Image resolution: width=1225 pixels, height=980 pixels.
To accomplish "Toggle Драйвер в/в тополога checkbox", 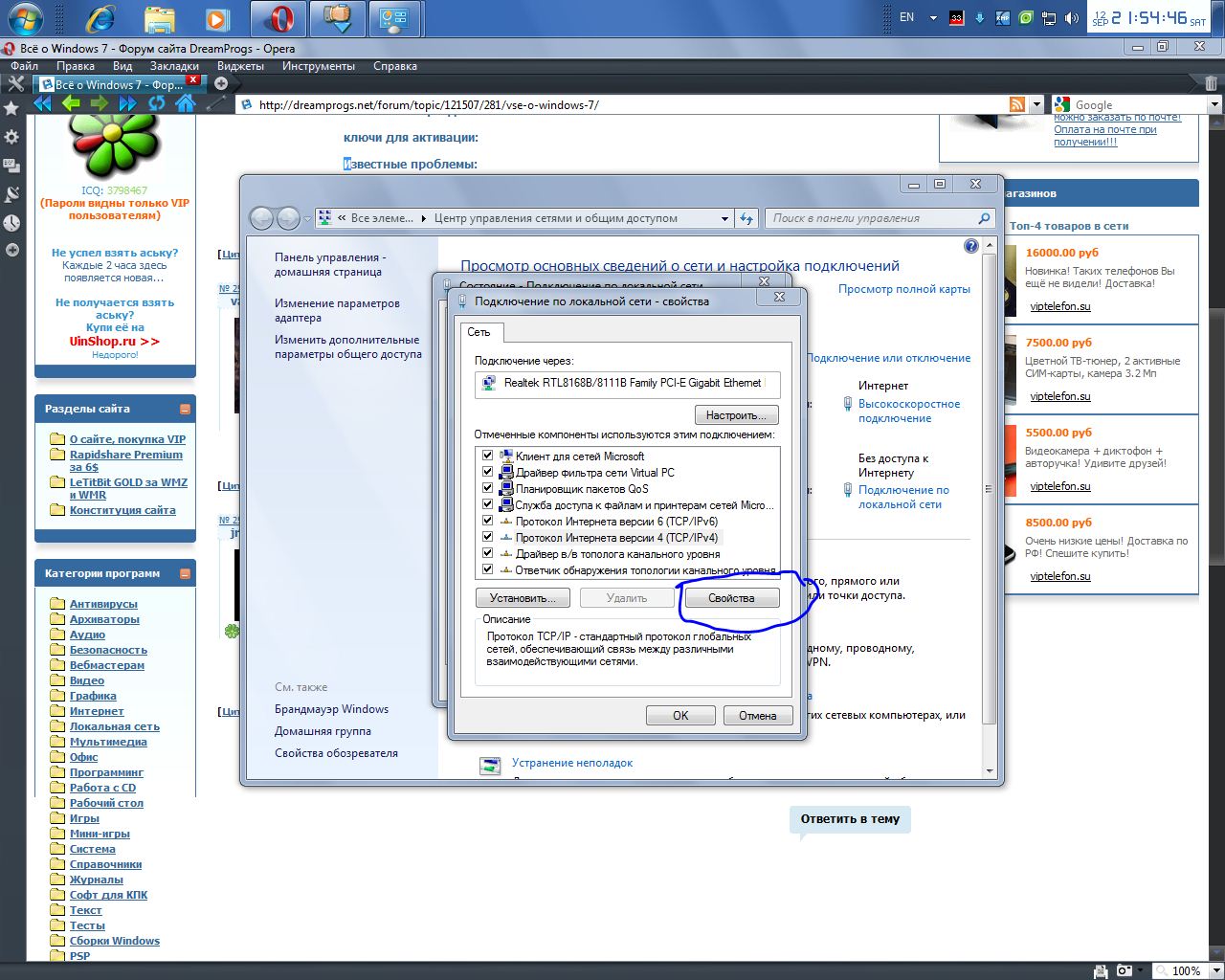I will 487,553.
